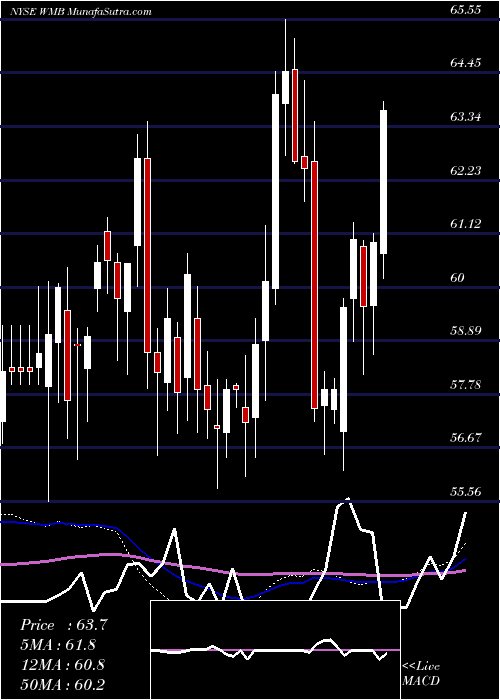Click the Price : 63.7 readout
Image resolution: width=500 pixels, height=700 pixels.
63,625
